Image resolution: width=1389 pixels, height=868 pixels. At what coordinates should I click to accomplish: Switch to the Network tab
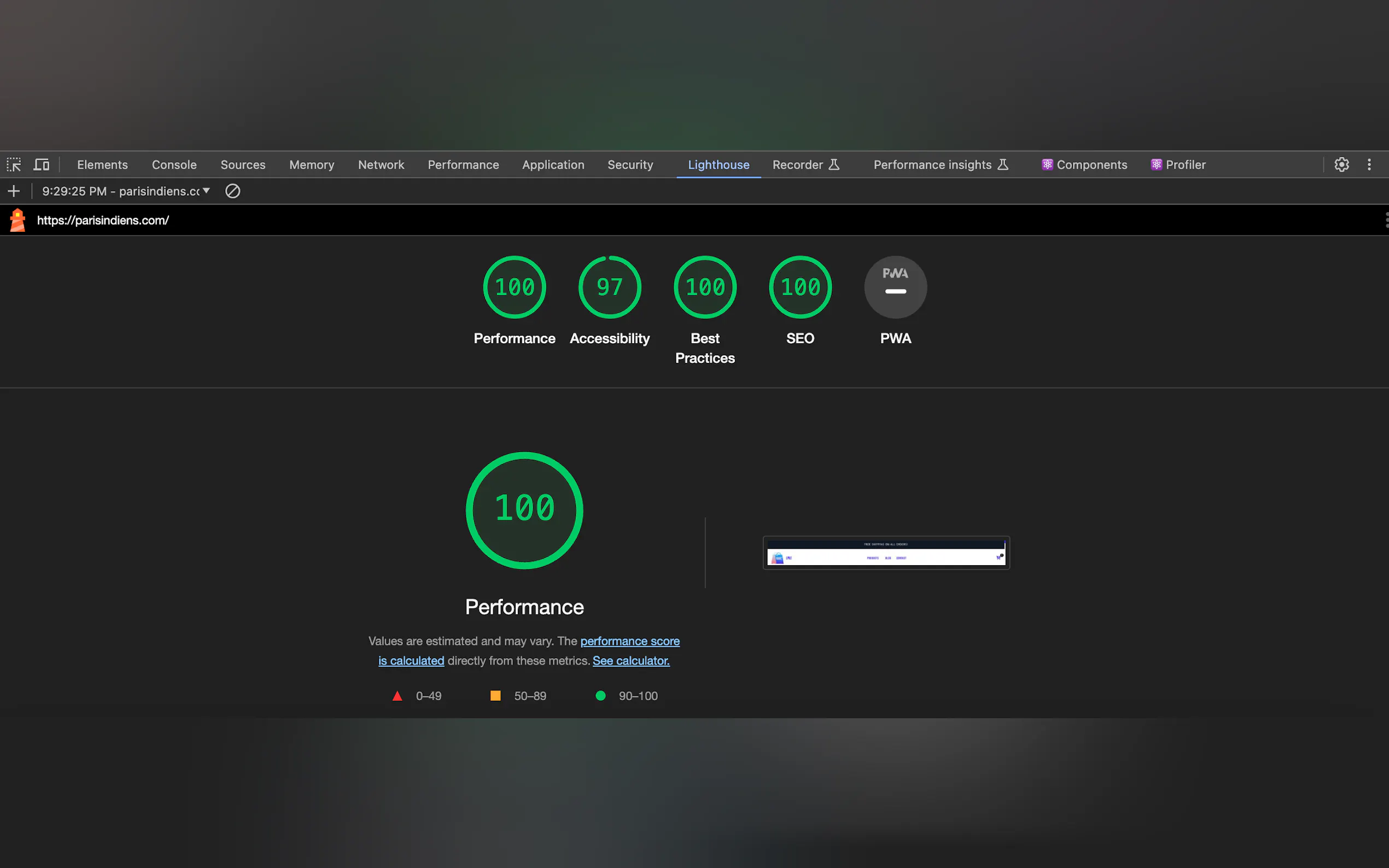pyautogui.click(x=381, y=165)
